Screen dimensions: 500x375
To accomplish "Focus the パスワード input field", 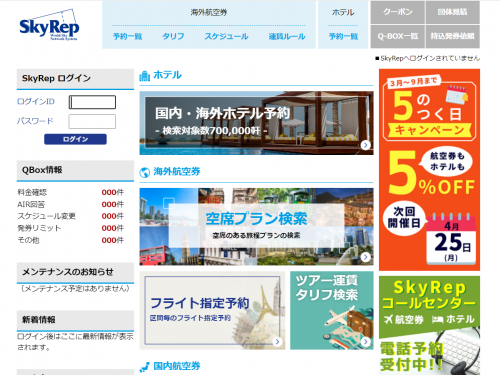I will [x=92, y=121].
